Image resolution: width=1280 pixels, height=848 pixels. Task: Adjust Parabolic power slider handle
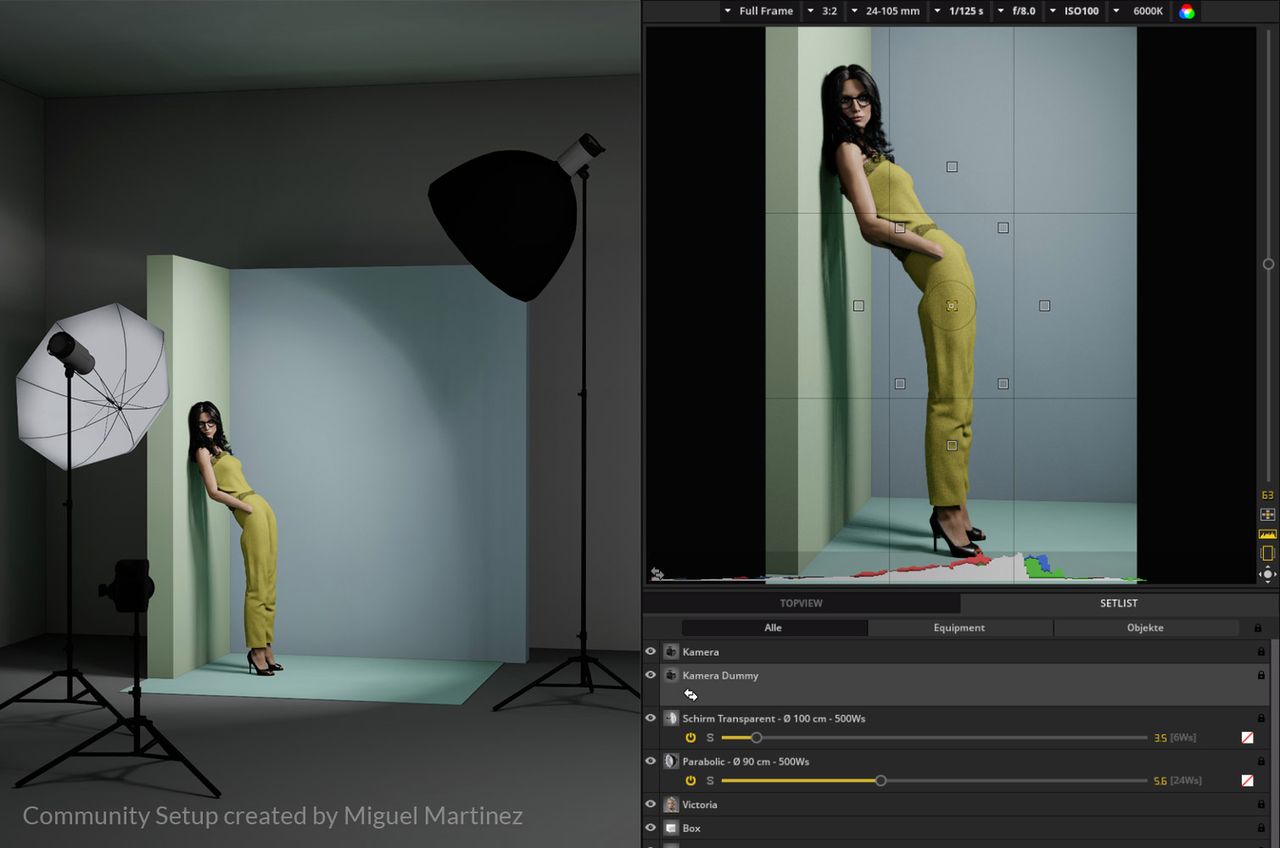pyautogui.click(x=880, y=781)
